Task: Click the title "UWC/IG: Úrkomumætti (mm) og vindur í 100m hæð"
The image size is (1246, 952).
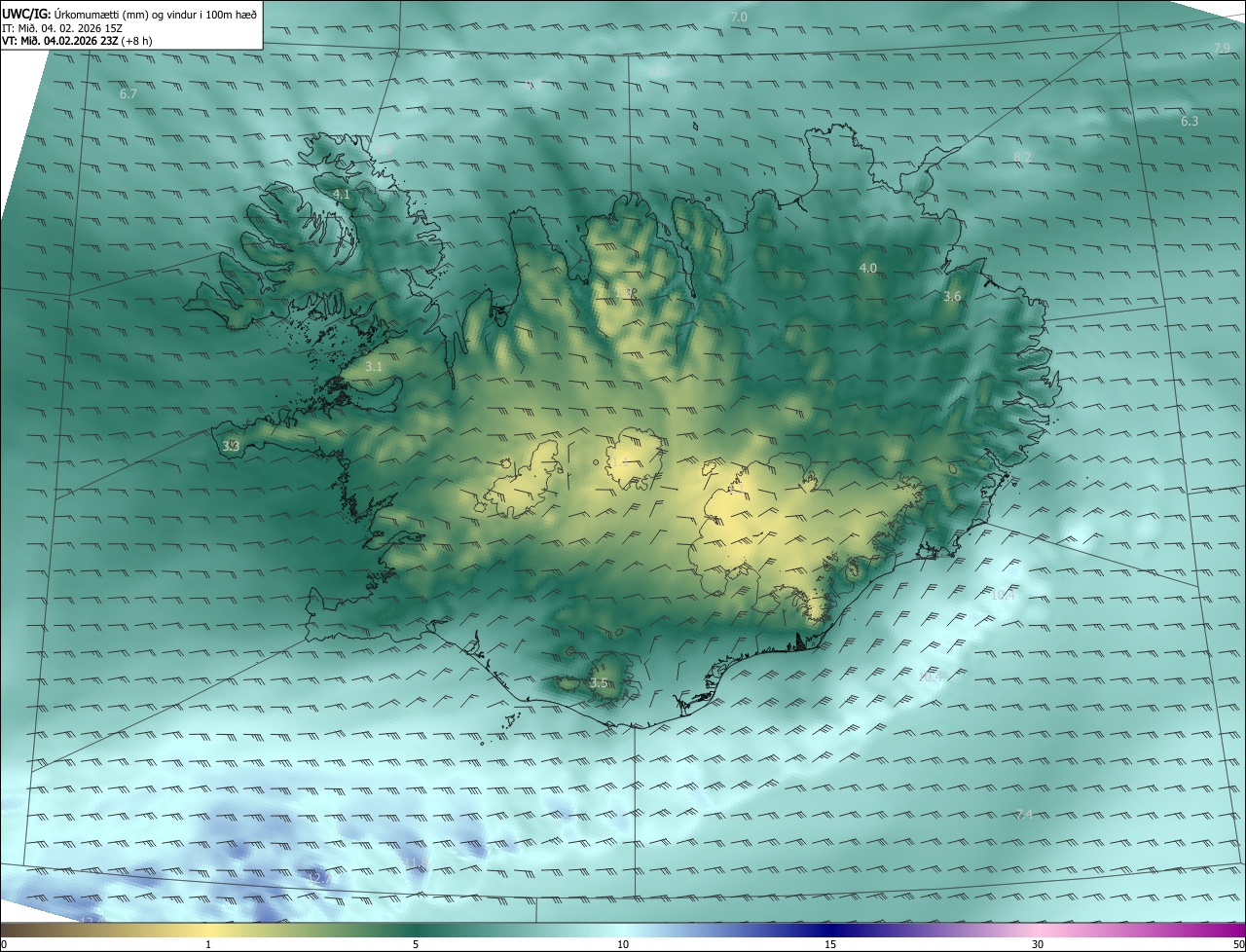Action: pos(129,13)
